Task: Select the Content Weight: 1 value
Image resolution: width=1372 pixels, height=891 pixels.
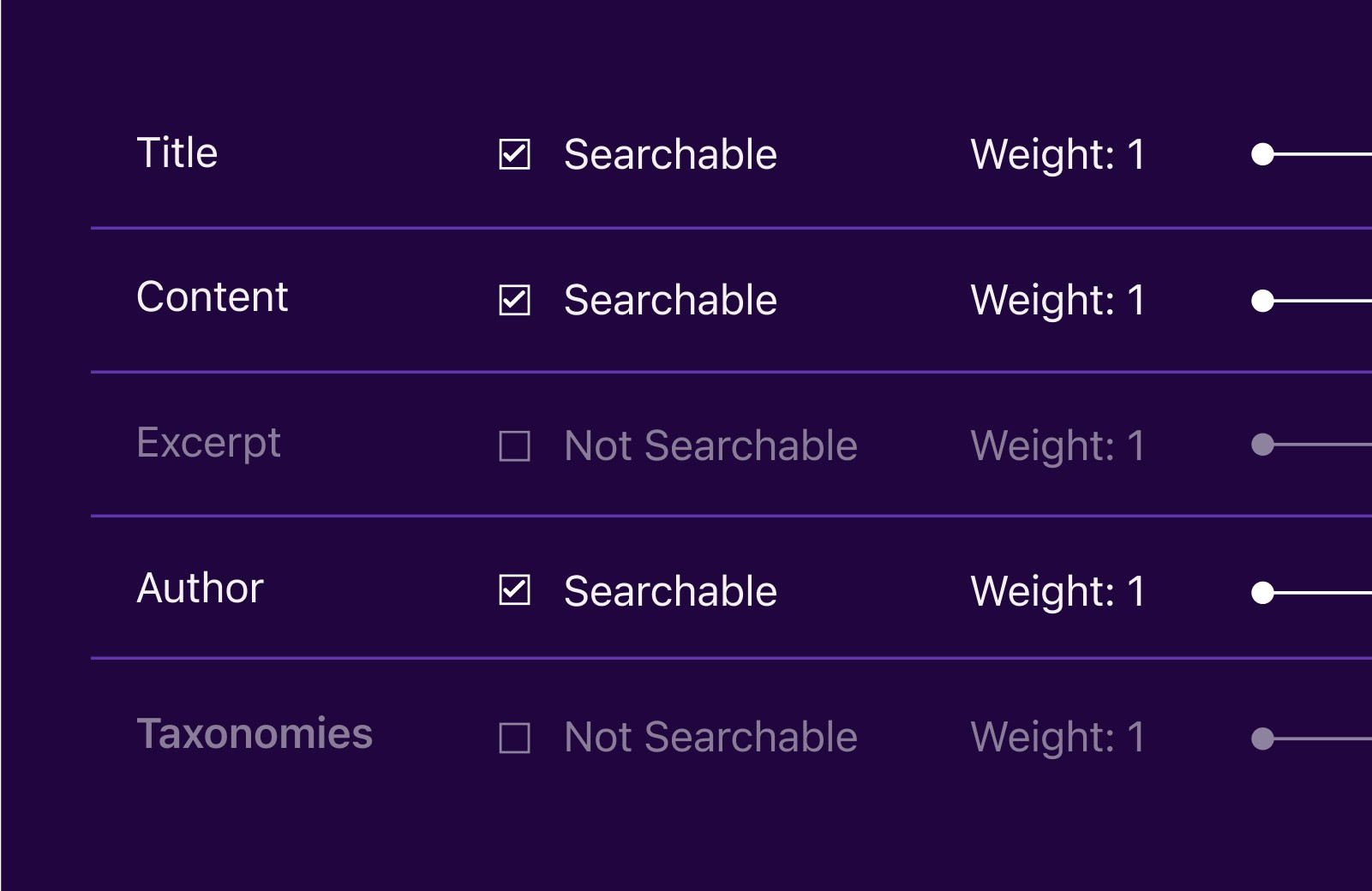Action: click(1057, 301)
